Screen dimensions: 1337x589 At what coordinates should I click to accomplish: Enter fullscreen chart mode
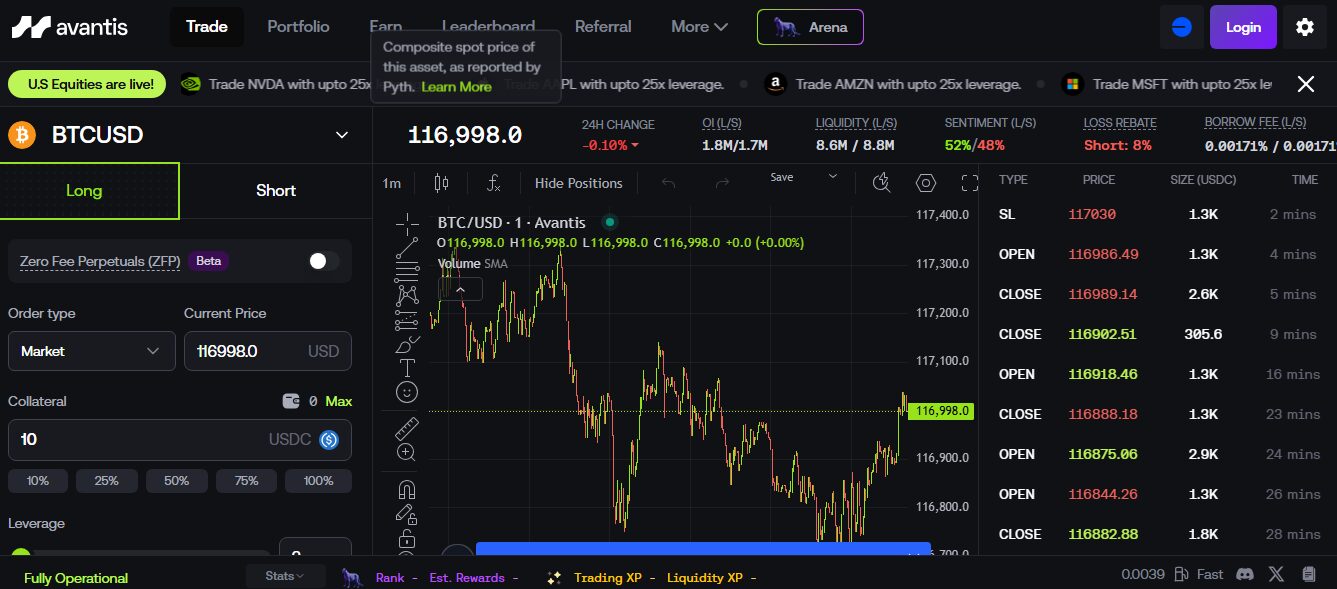pos(969,183)
